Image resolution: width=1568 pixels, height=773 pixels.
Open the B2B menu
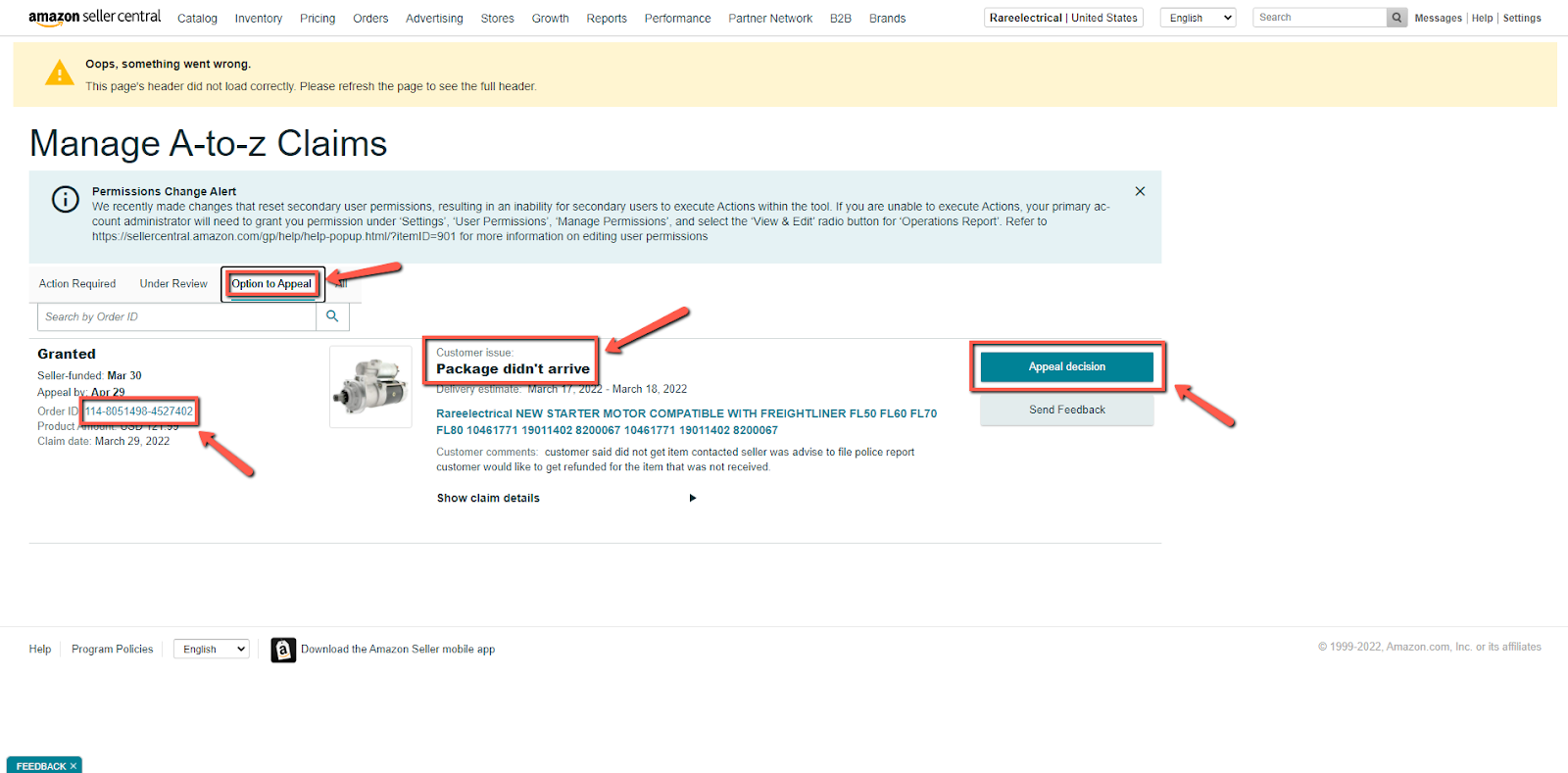pyautogui.click(x=841, y=19)
